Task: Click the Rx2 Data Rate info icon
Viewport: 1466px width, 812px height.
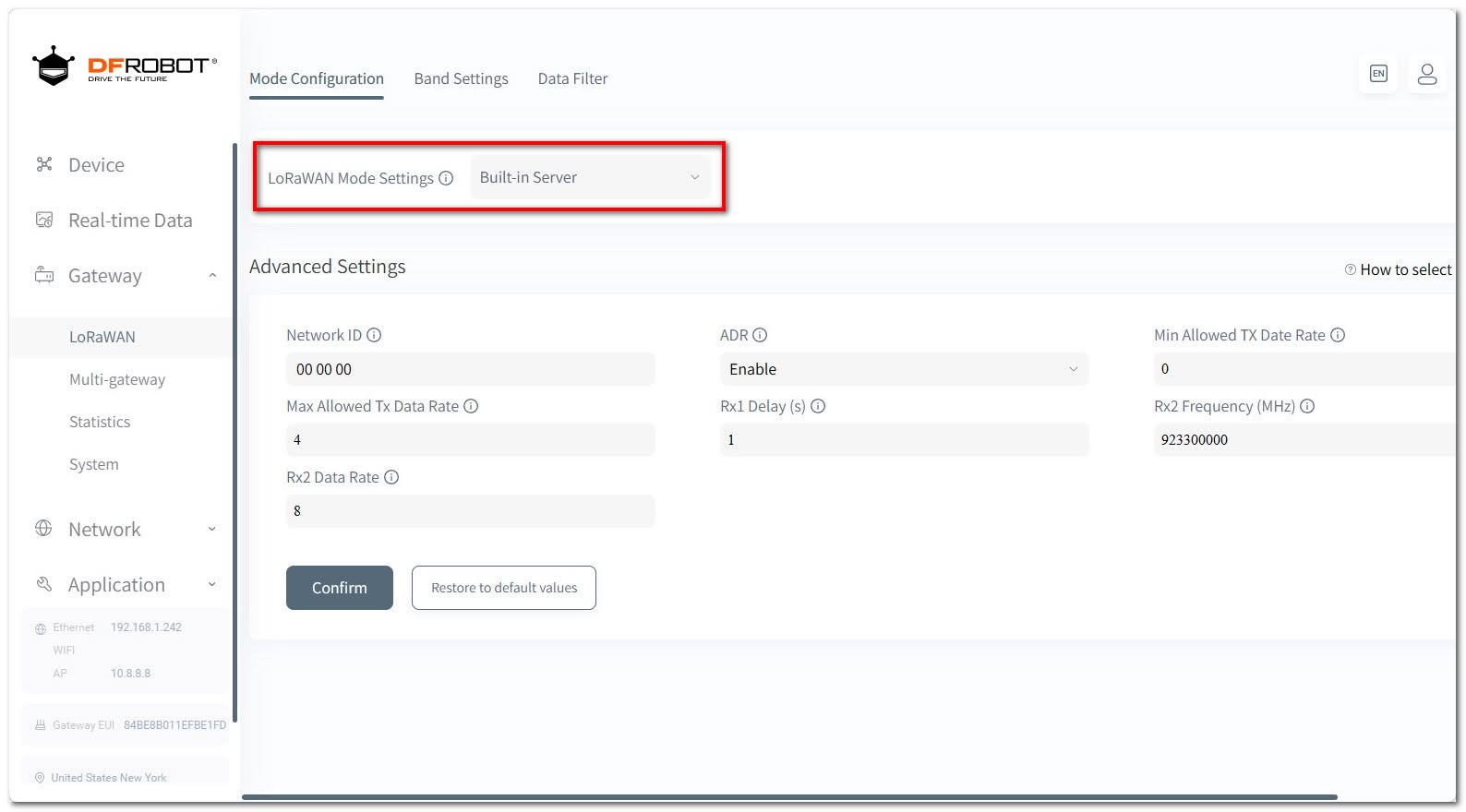Action: (391, 477)
